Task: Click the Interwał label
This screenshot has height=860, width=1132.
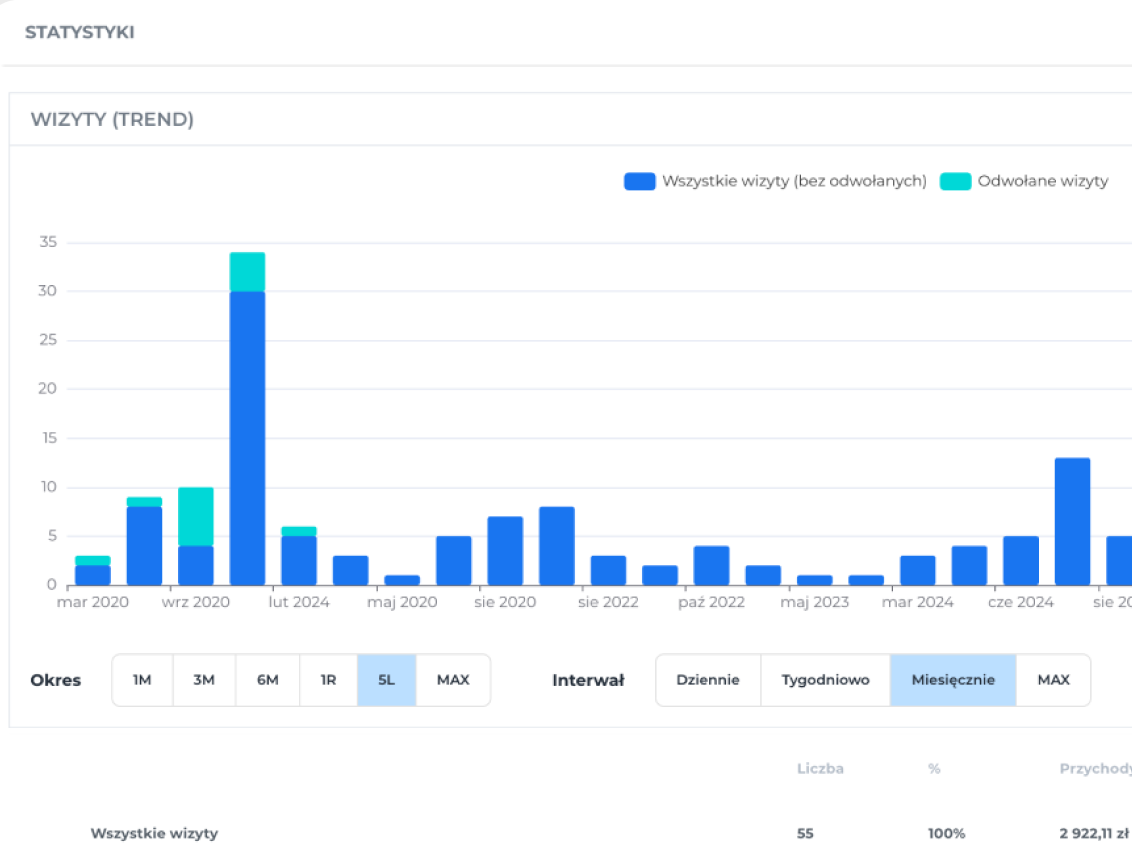Action: pyautogui.click(x=588, y=680)
